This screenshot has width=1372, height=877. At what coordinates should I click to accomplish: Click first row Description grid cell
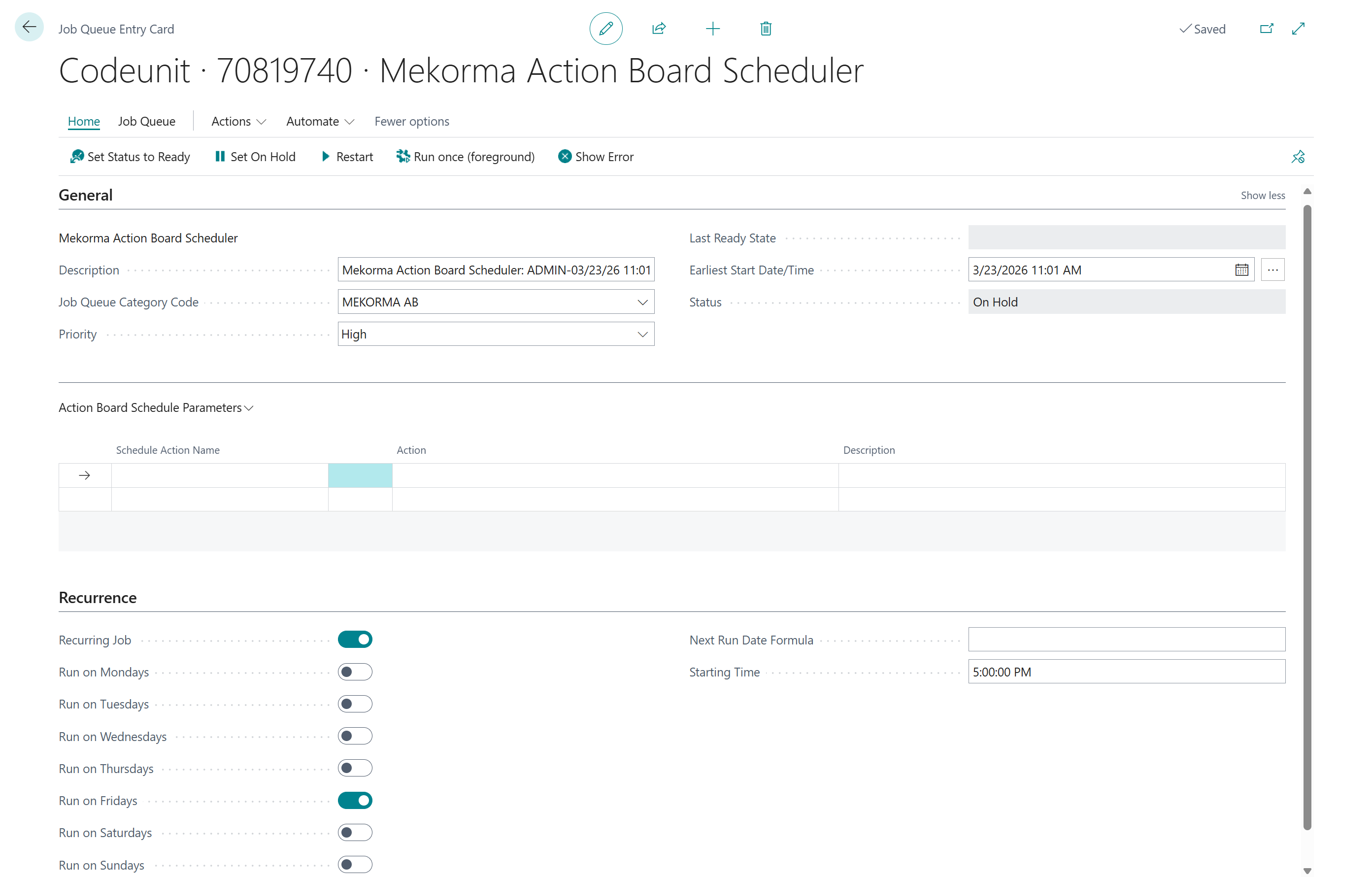(1062, 475)
